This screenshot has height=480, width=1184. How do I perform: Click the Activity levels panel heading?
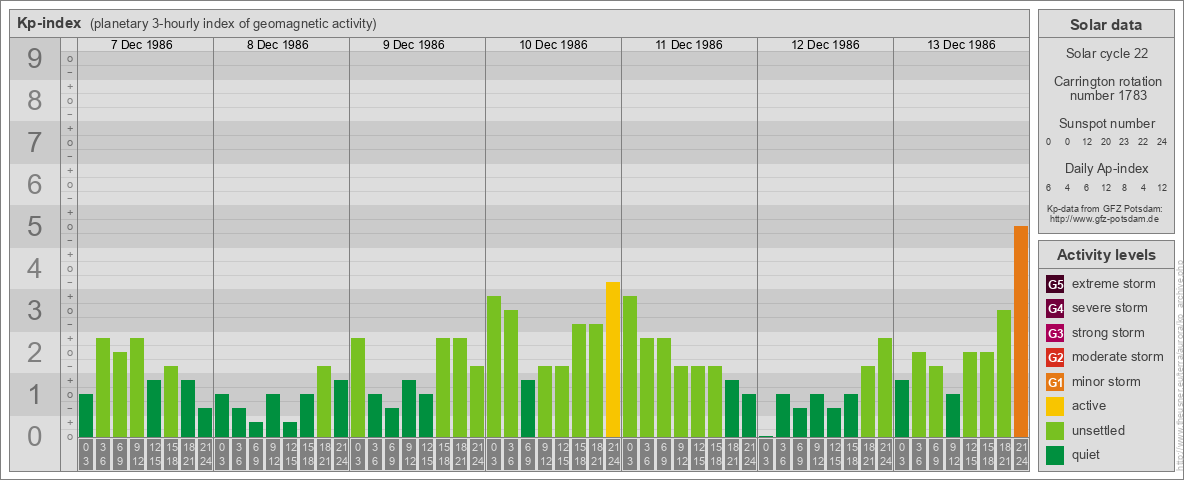click(1105, 255)
